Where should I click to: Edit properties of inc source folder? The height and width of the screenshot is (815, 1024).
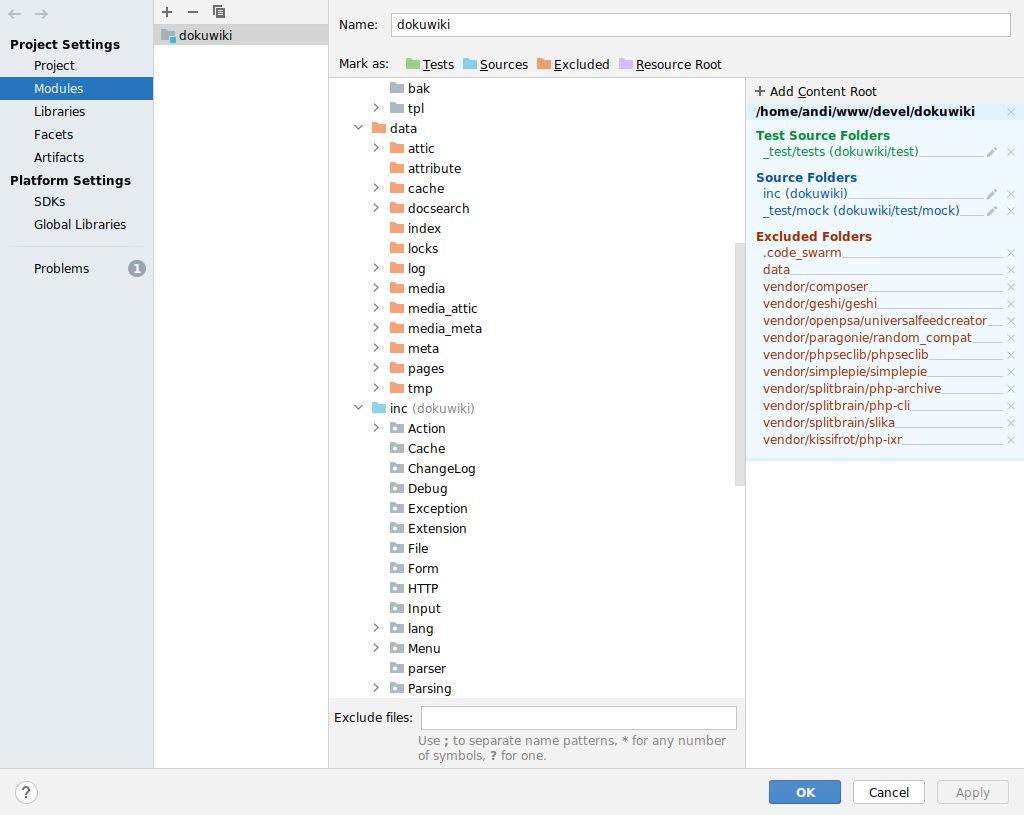point(992,194)
